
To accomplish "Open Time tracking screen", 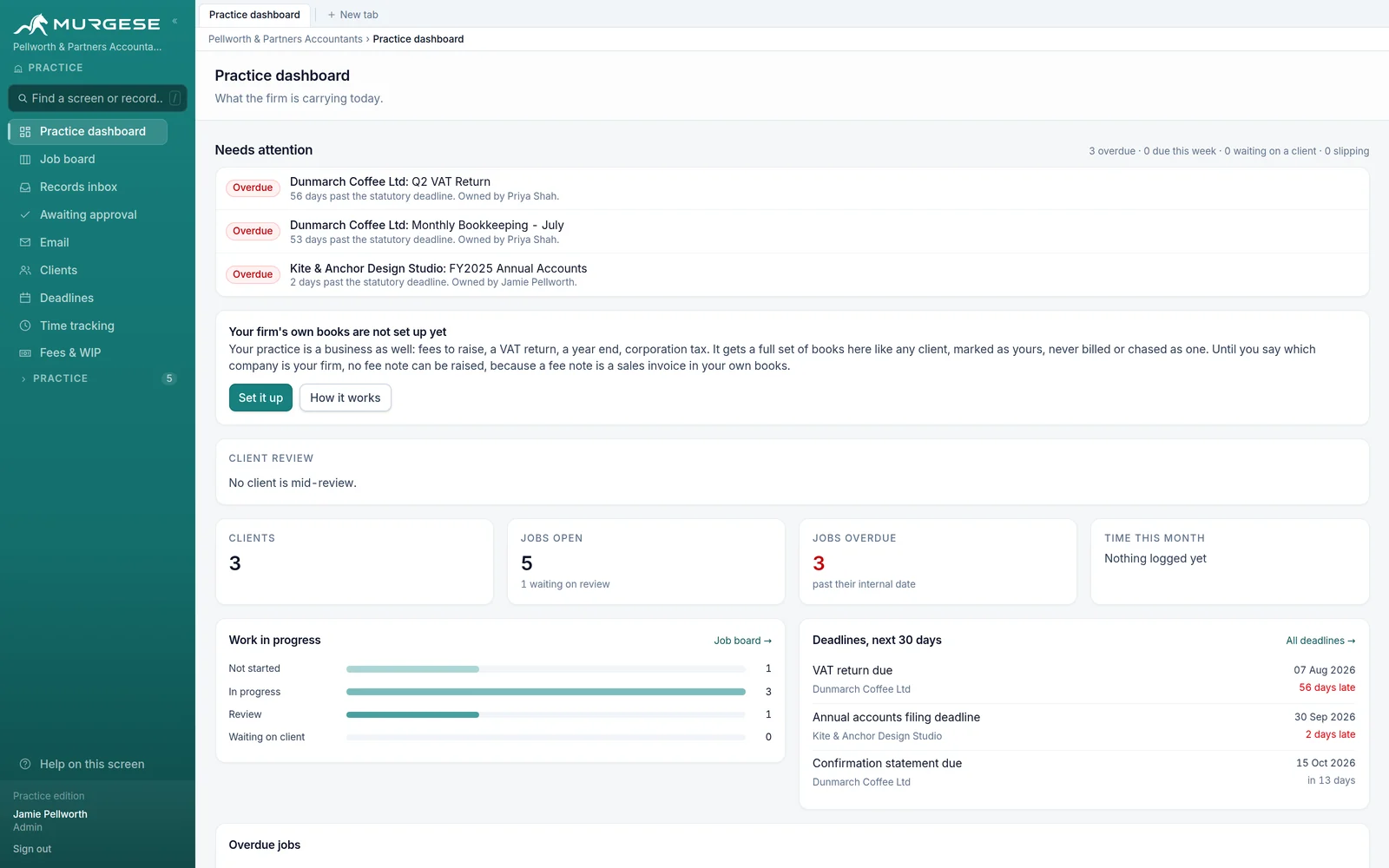I will tap(88, 325).
